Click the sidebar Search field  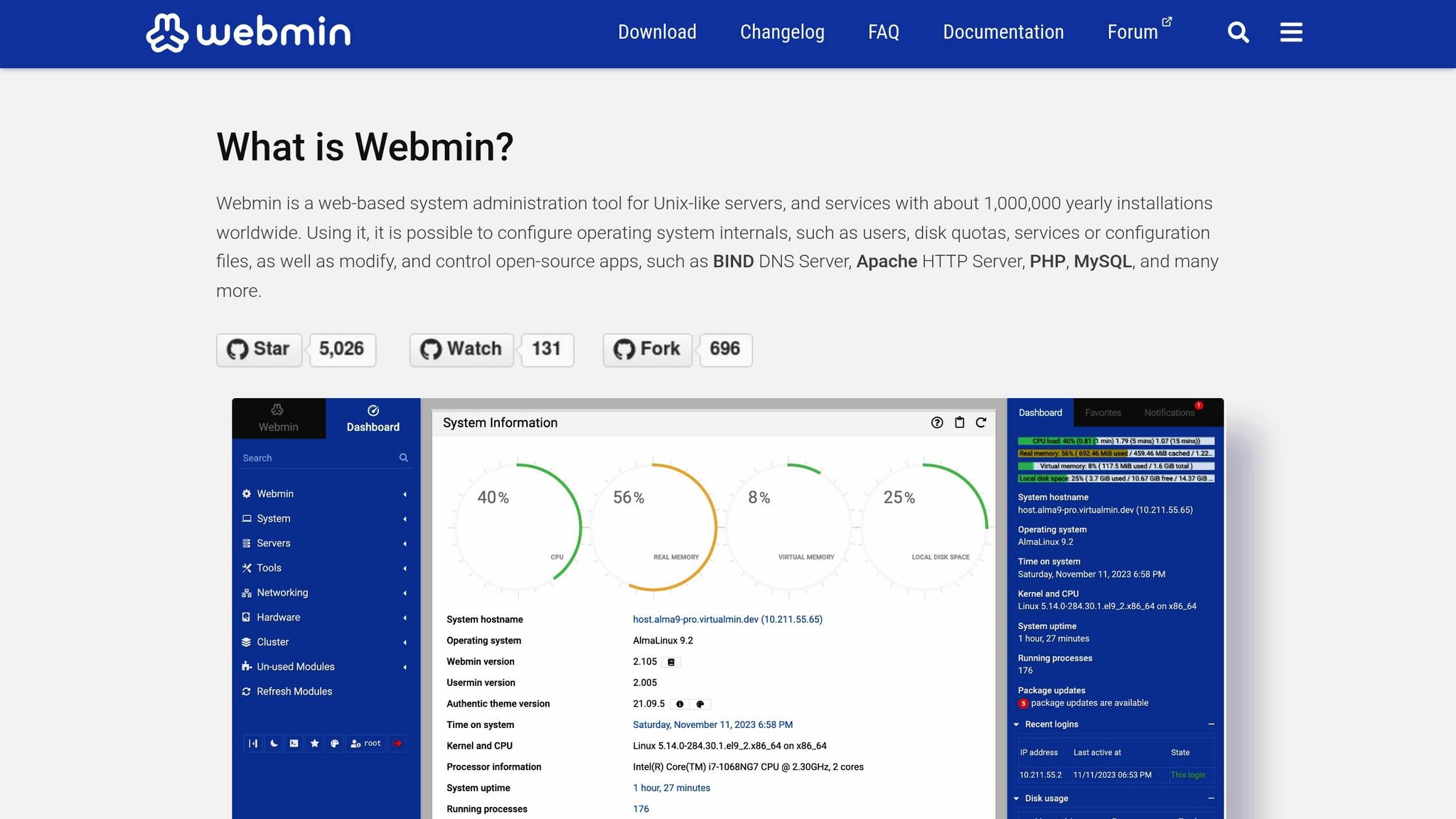click(x=325, y=458)
